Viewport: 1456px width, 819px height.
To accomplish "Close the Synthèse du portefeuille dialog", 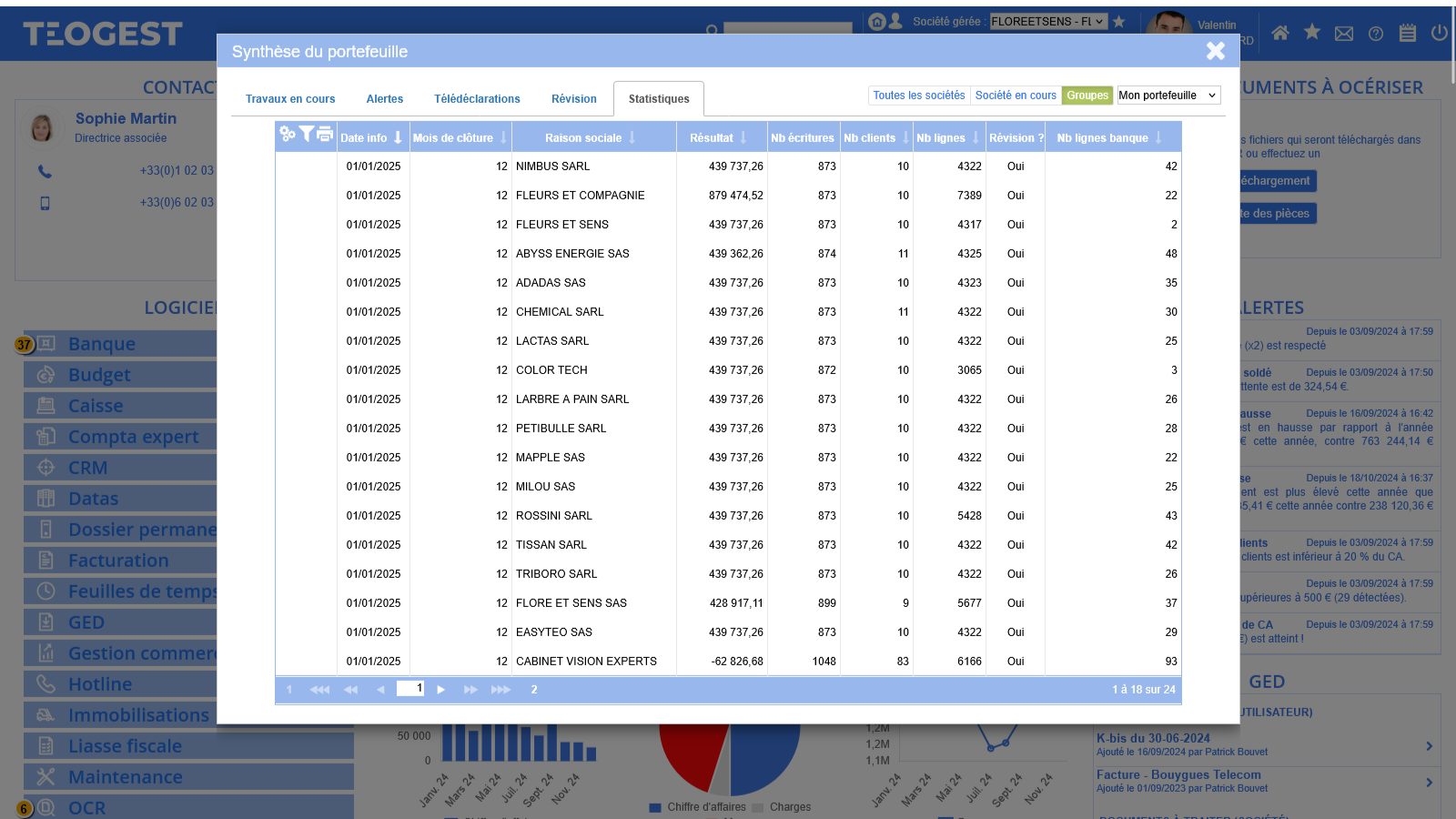I will (x=1216, y=51).
